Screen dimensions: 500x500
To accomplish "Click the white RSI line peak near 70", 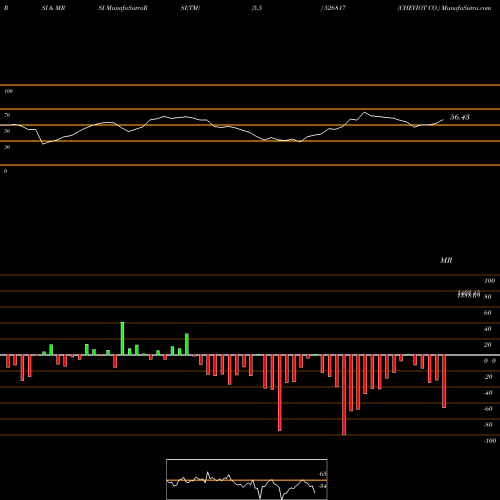I will point(364,112).
